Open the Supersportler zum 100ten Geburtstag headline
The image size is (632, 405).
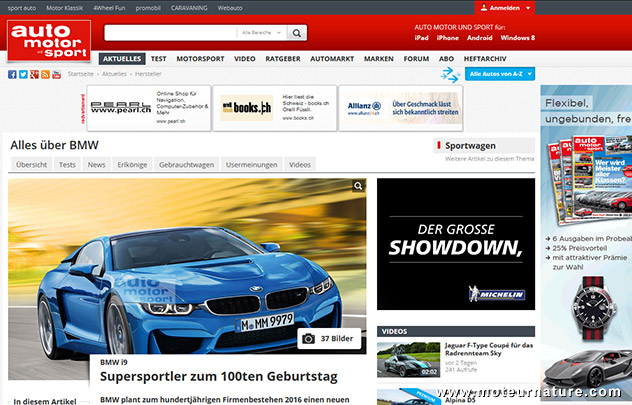(219, 376)
